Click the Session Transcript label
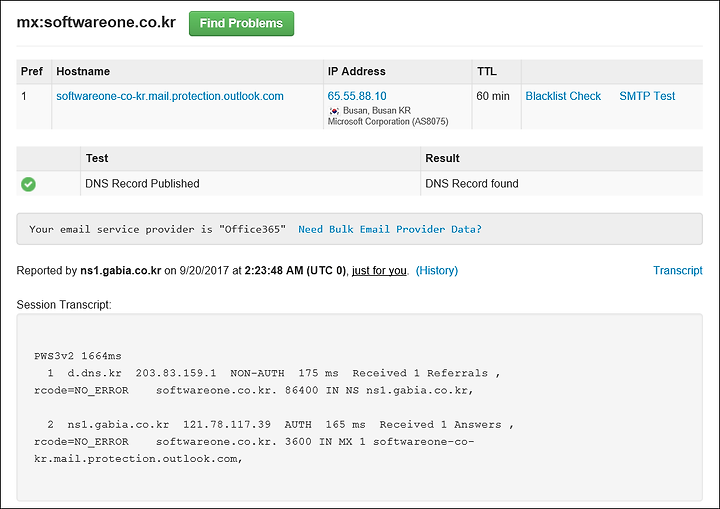Screen dimensions: 720x509 (x=64, y=305)
